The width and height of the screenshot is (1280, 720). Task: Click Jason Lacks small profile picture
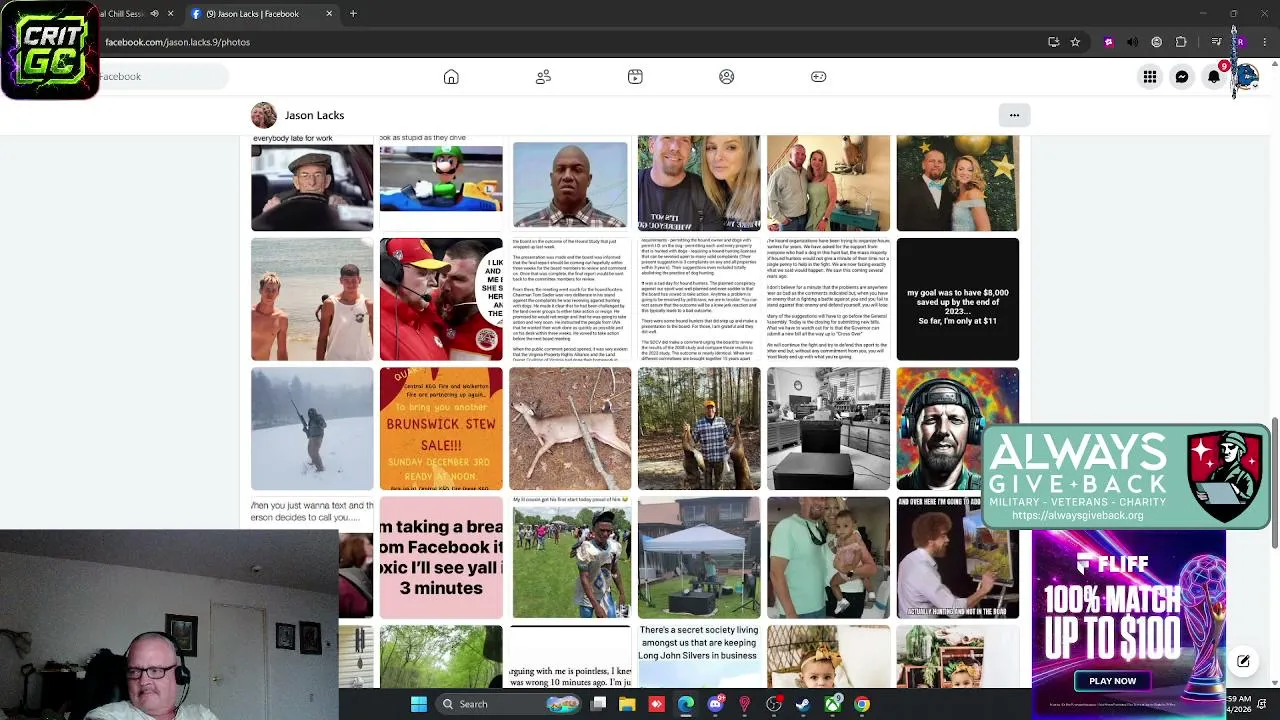[264, 115]
